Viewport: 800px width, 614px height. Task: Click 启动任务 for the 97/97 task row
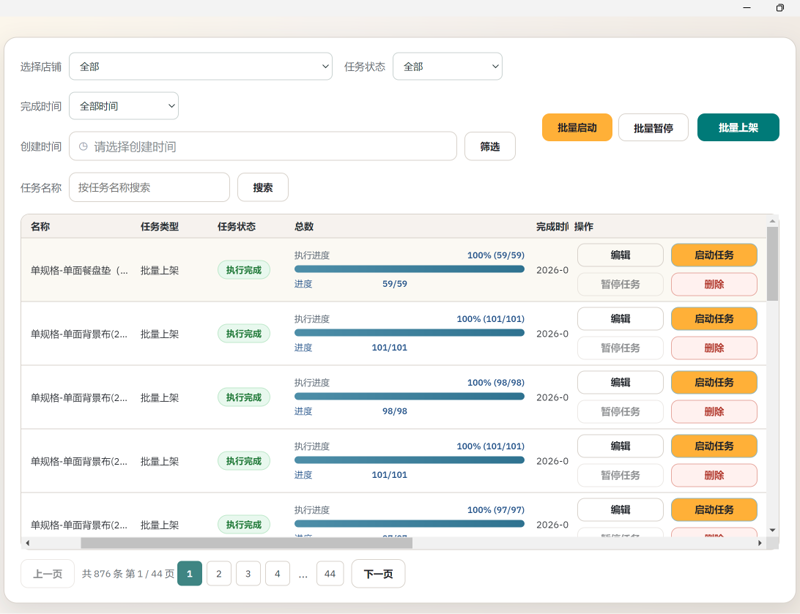click(714, 509)
